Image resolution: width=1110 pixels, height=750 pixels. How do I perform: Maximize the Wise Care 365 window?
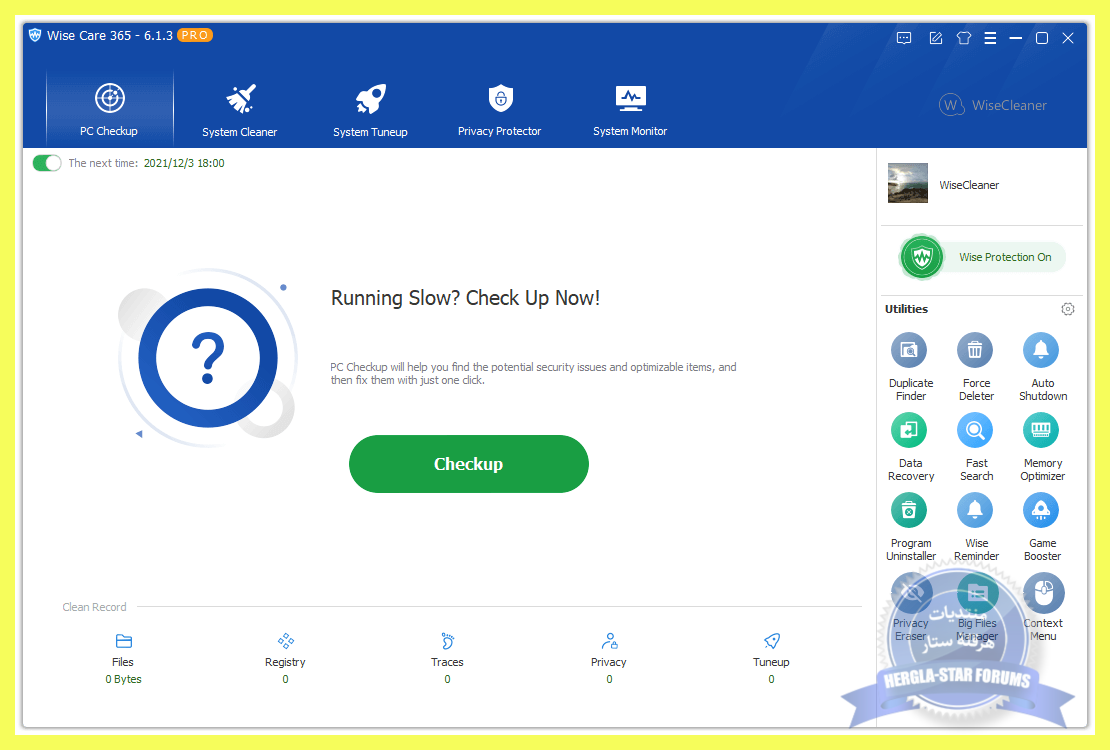pos(1042,38)
